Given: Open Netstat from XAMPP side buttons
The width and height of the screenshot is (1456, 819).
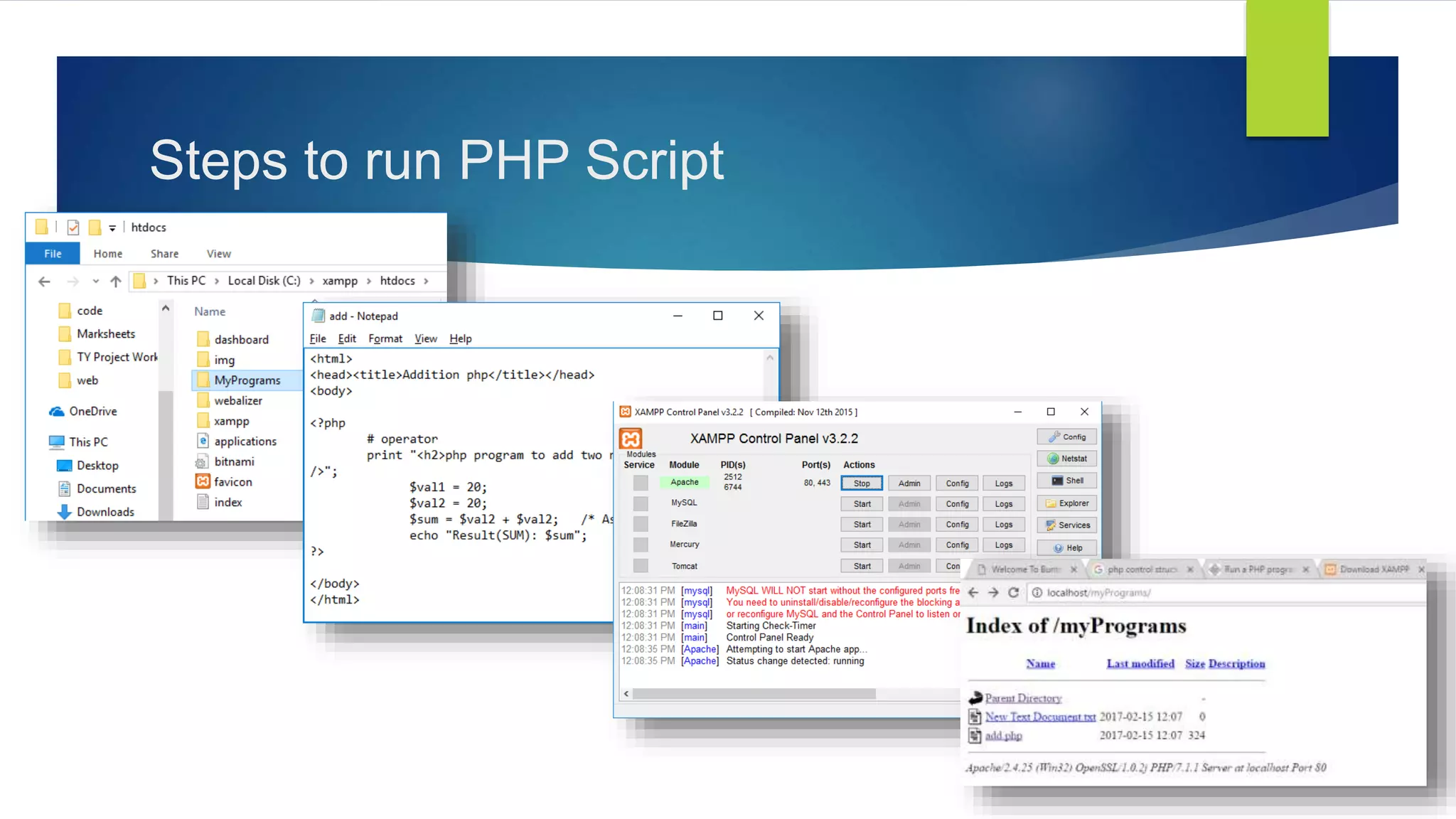Looking at the screenshot, I should (1066, 459).
